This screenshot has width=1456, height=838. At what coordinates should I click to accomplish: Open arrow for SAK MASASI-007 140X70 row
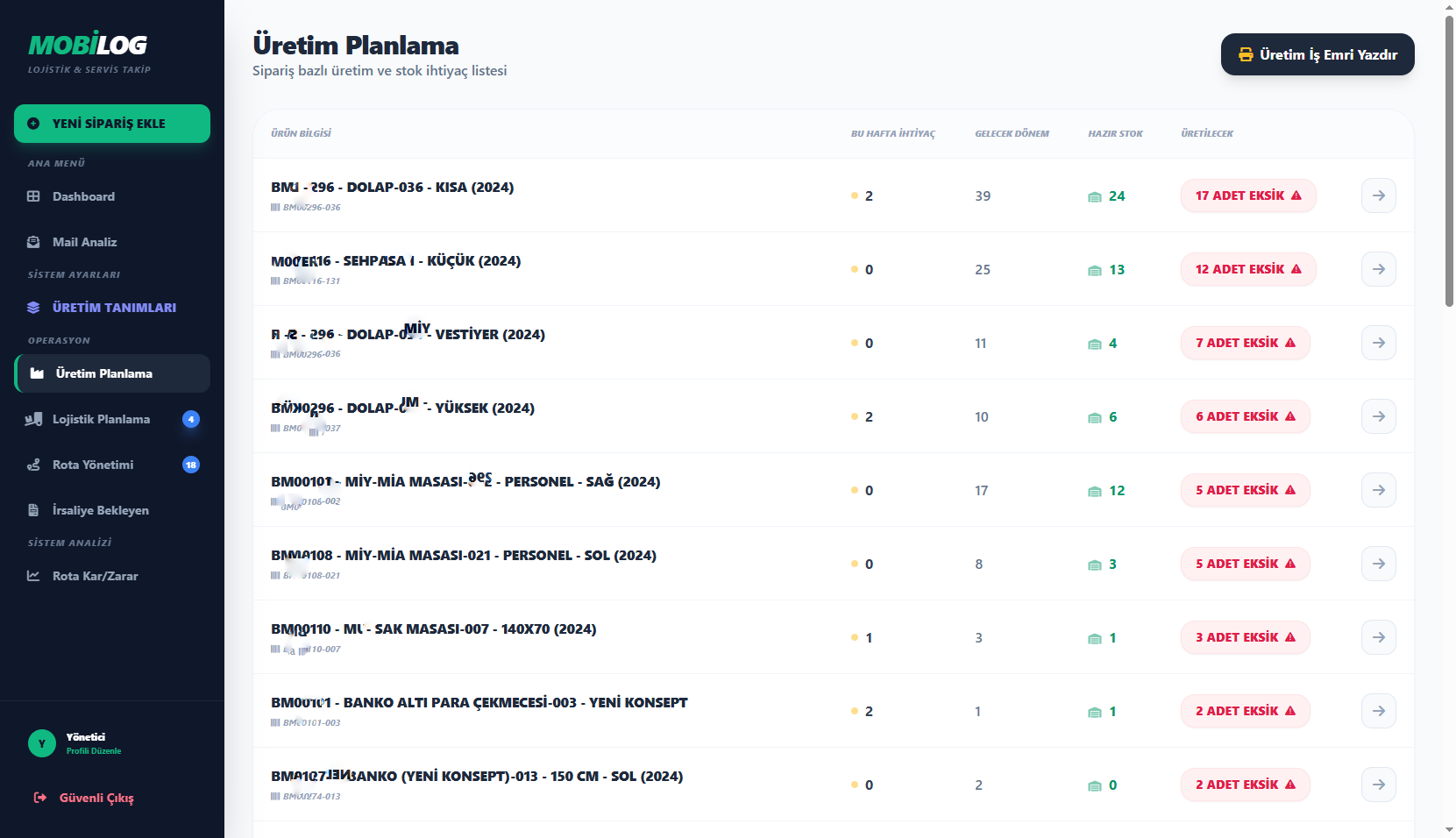coord(1378,637)
